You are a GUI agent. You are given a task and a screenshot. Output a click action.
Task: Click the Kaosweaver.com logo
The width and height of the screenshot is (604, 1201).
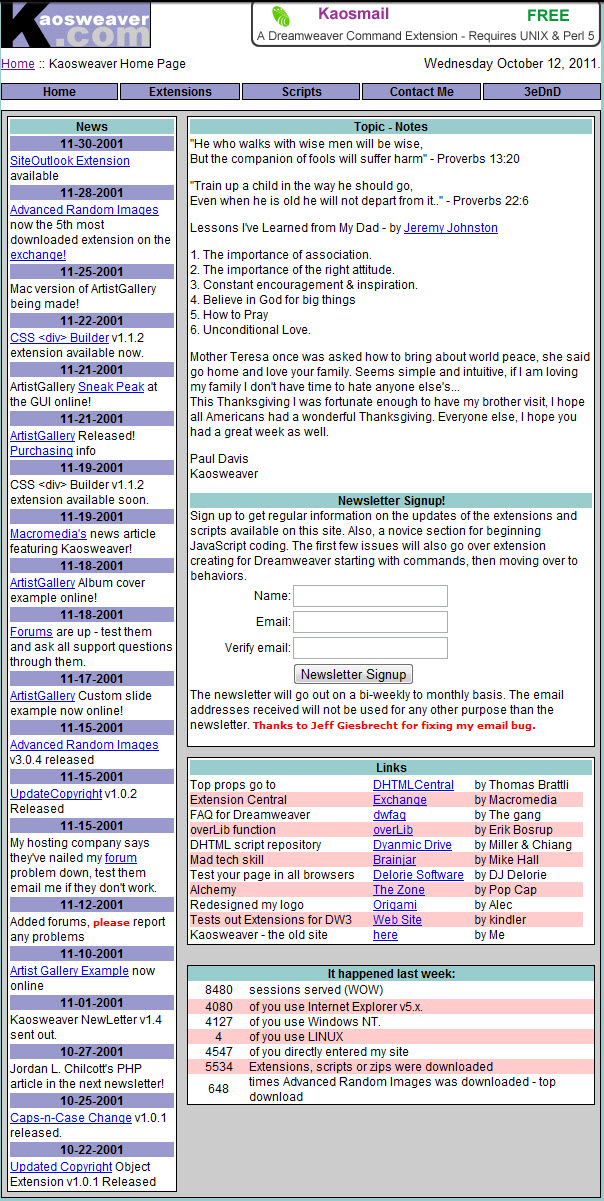pos(75,24)
